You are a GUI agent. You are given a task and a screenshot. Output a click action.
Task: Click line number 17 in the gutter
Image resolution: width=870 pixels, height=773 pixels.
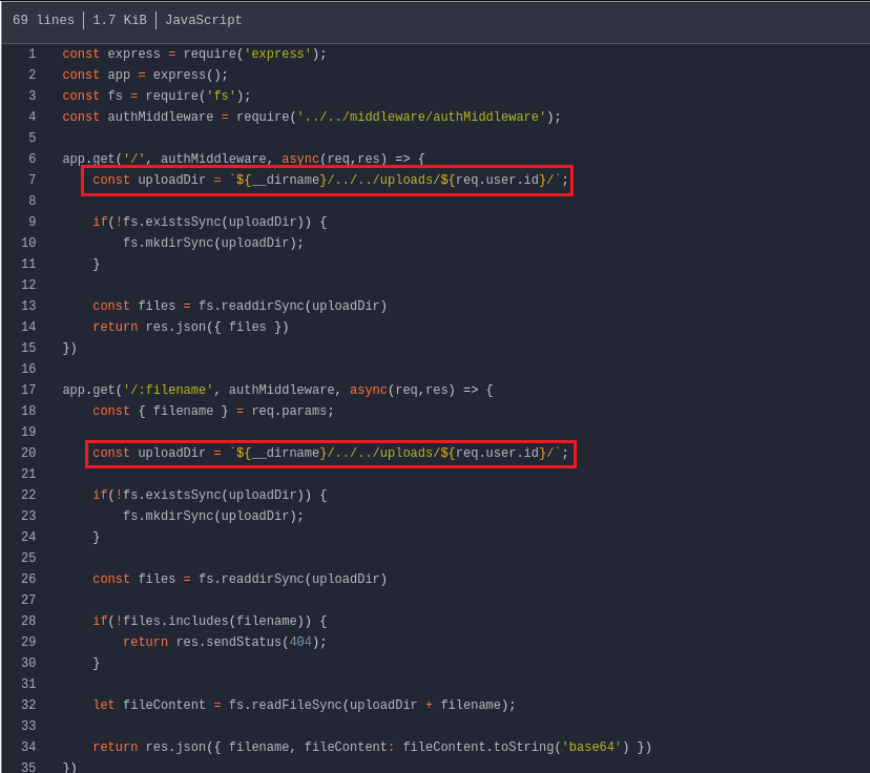pos(29,390)
